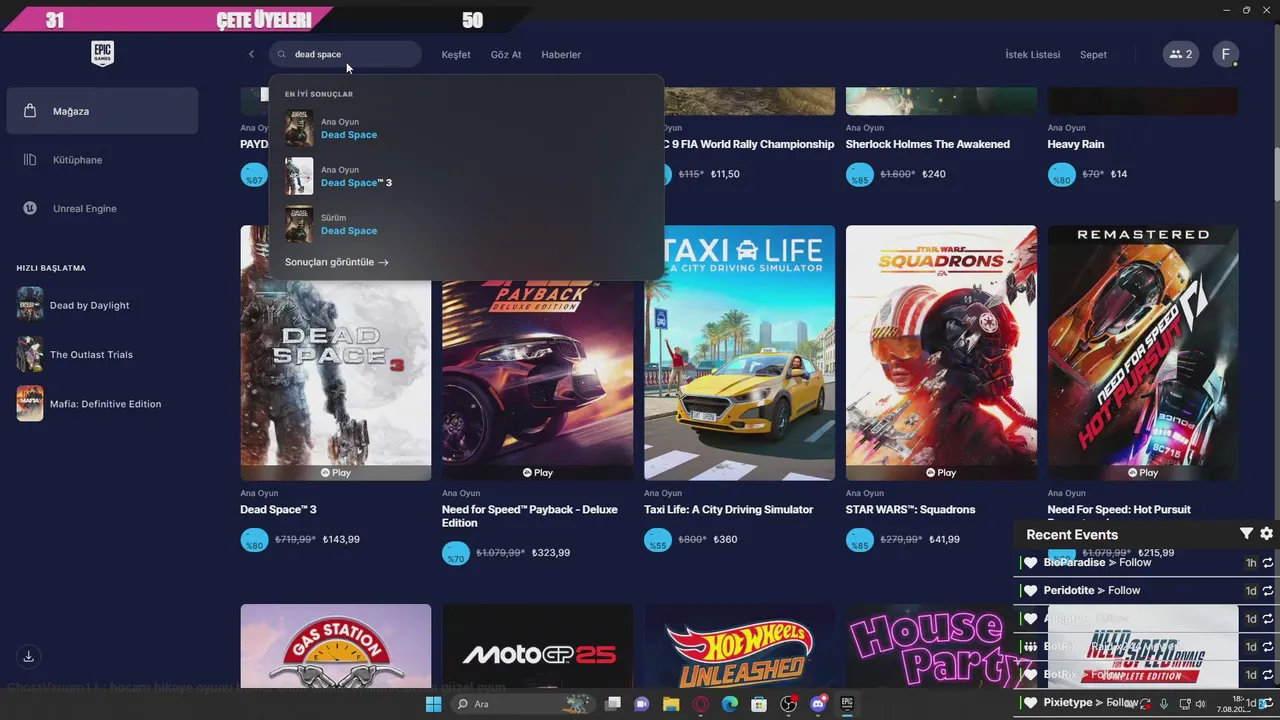Click FIA World Rally Championship title

pos(749,144)
